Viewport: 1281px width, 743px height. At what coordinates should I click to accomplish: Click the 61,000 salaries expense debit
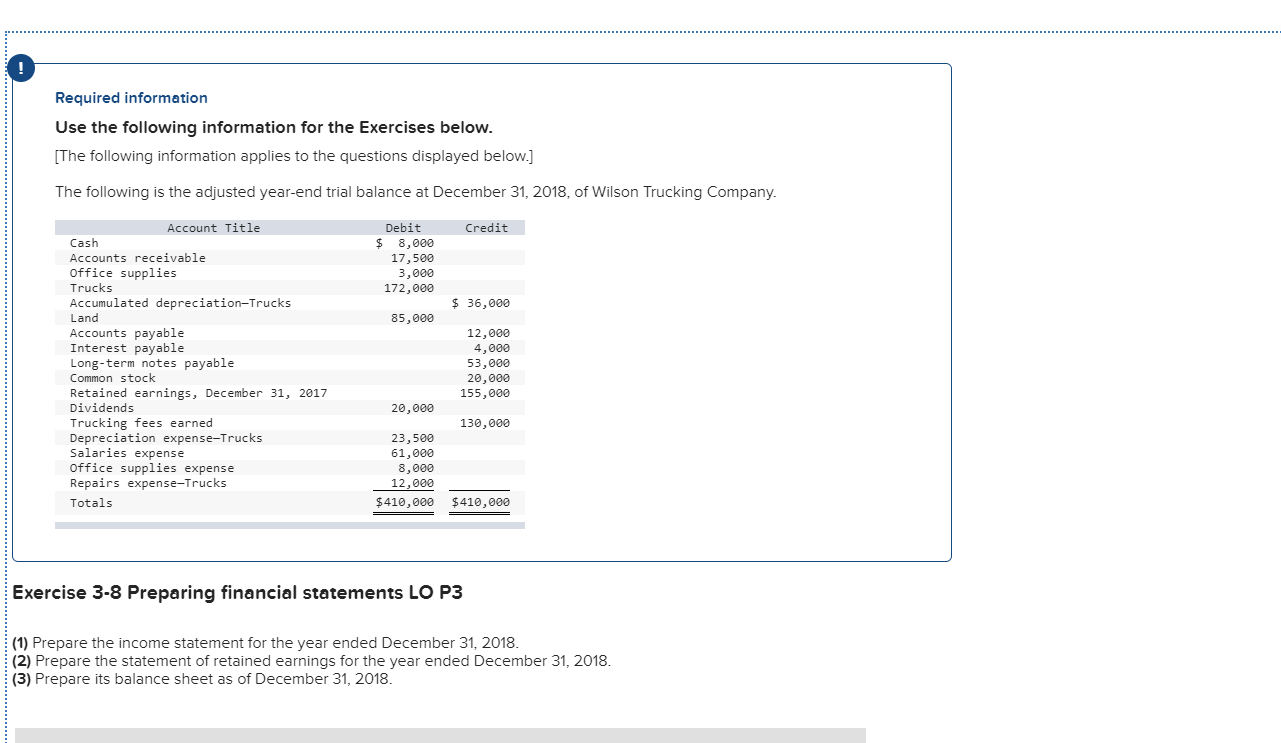pos(412,453)
